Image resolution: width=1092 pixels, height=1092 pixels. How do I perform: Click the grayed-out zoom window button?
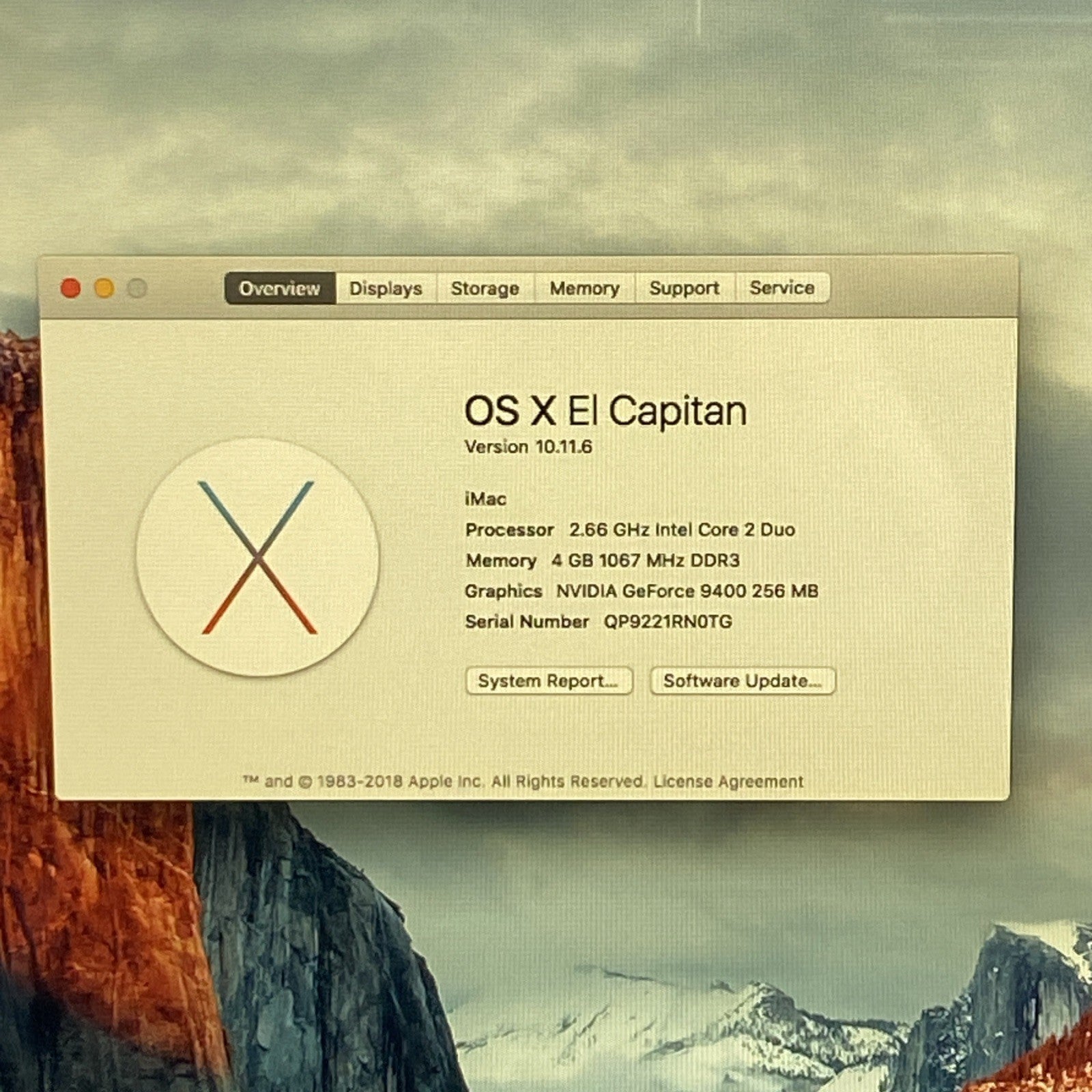(137, 289)
